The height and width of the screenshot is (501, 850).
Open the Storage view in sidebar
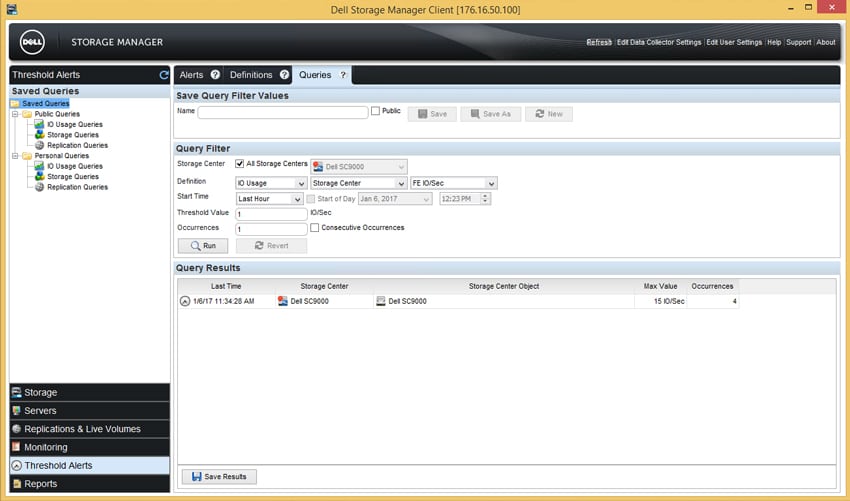89,392
